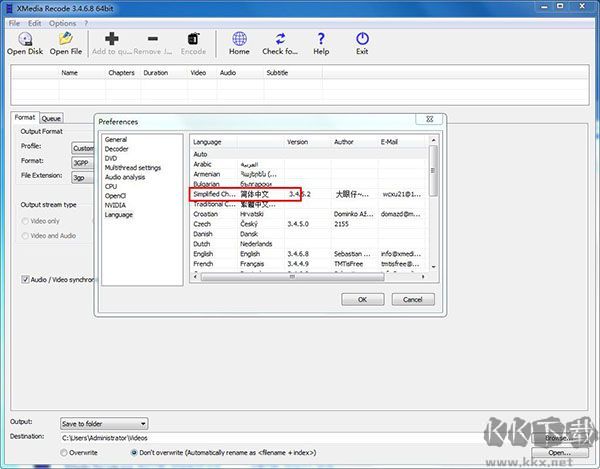
Task: Select Dutch language row
Action: click(309, 244)
